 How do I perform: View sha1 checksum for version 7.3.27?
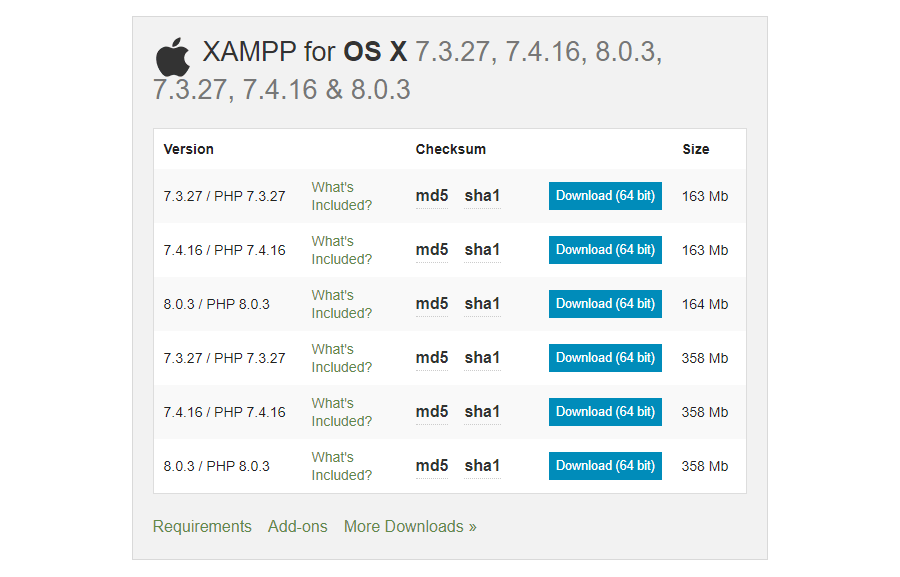tap(482, 195)
